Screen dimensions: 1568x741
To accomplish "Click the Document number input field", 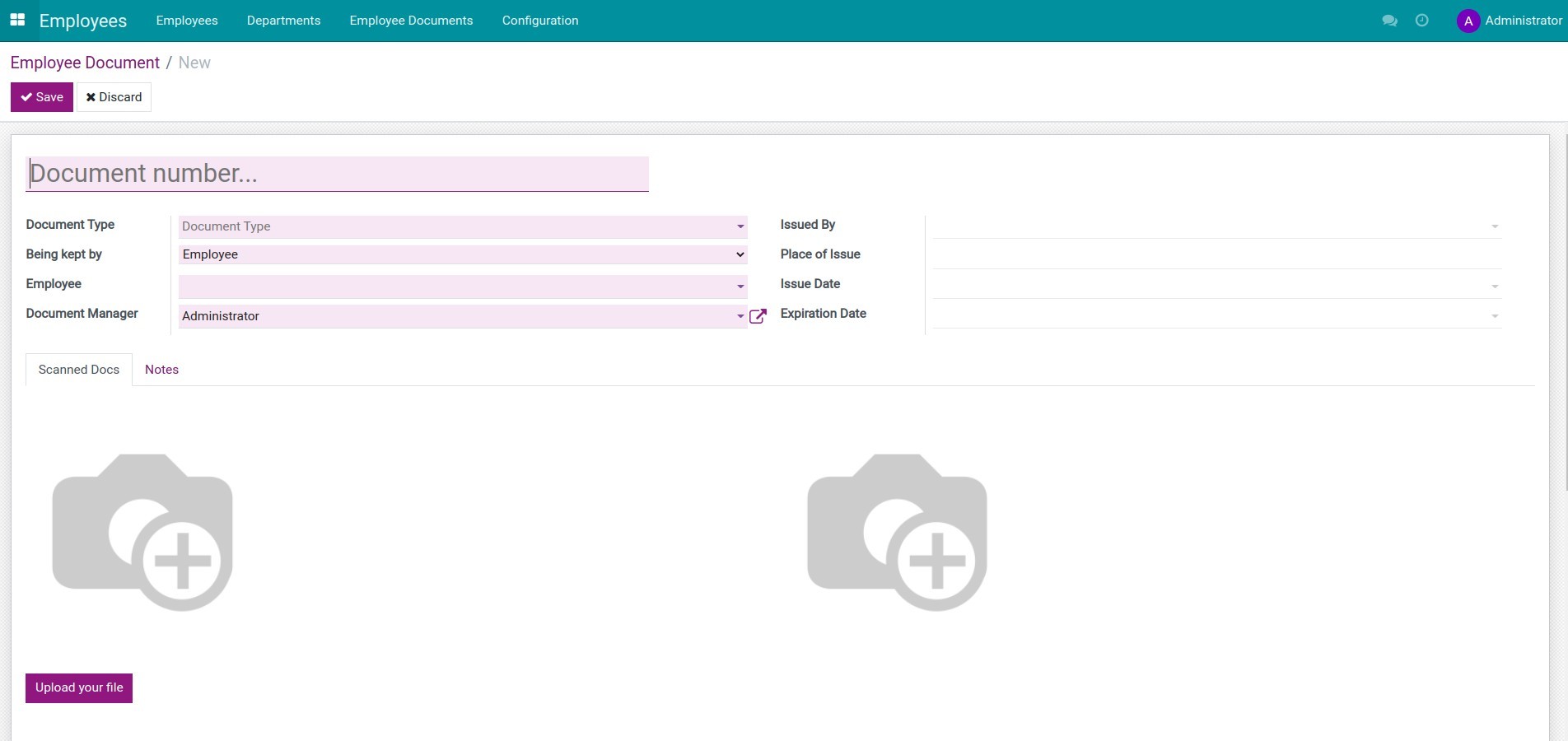I will pos(337,173).
